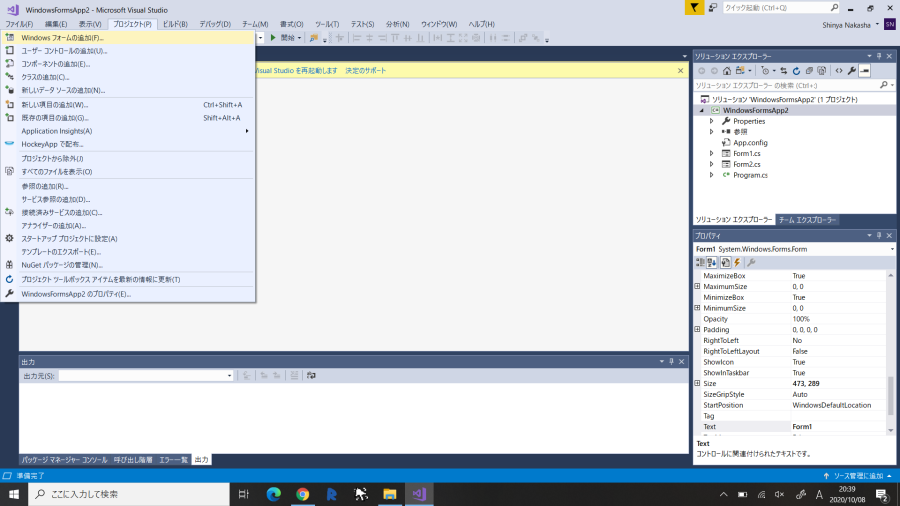Expand the Padding property
The width and height of the screenshot is (900, 506).
pyautogui.click(x=697, y=329)
